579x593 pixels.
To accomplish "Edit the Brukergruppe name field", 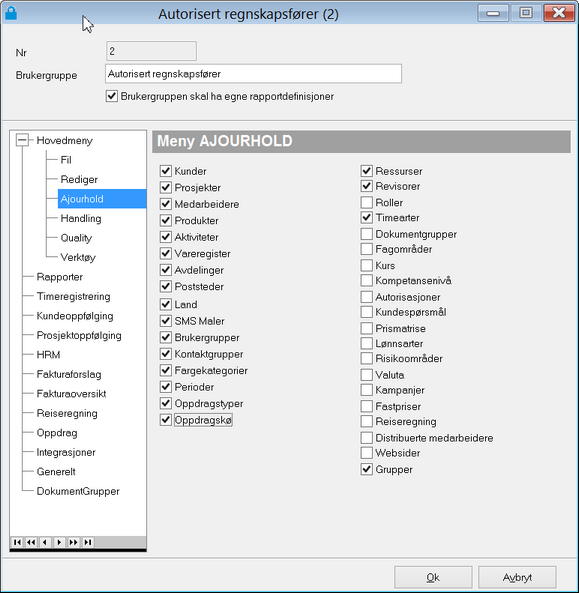I will tap(253, 74).
